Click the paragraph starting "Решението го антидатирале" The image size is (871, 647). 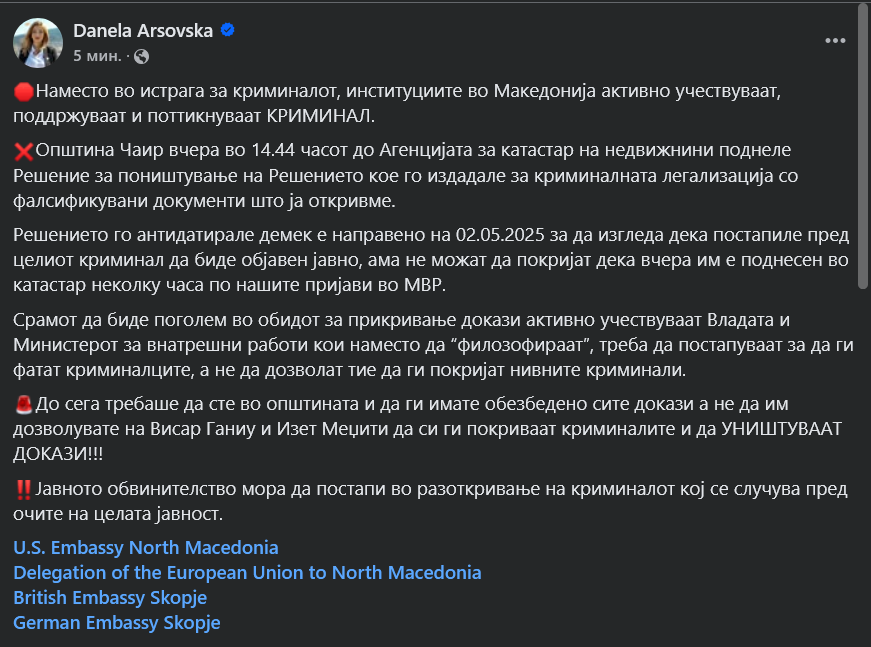(x=430, y=260)
